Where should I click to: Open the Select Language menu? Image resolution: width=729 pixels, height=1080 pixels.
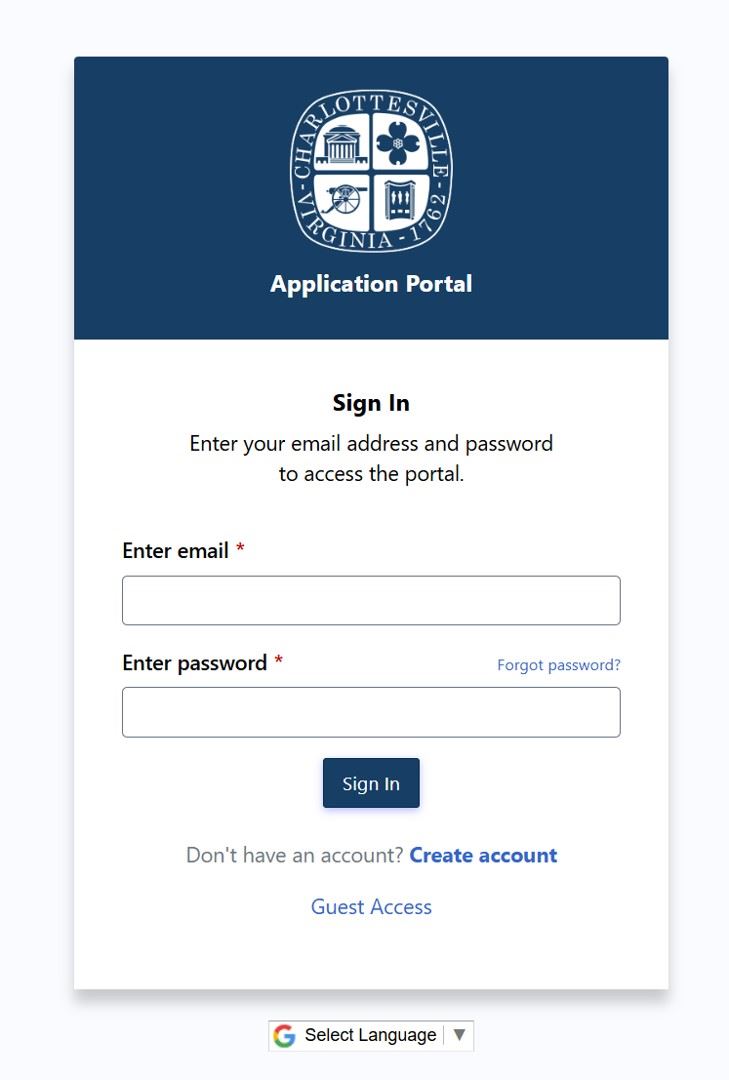(x=370, y=1036)
